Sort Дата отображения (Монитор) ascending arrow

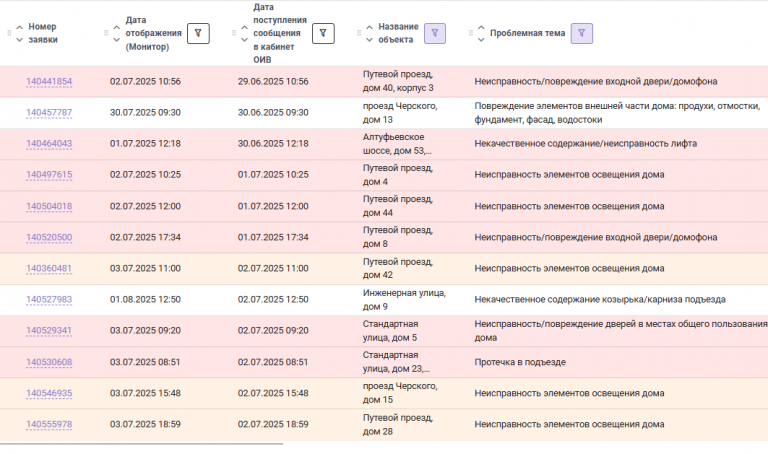pyautogui.click(x=117, y=27)
